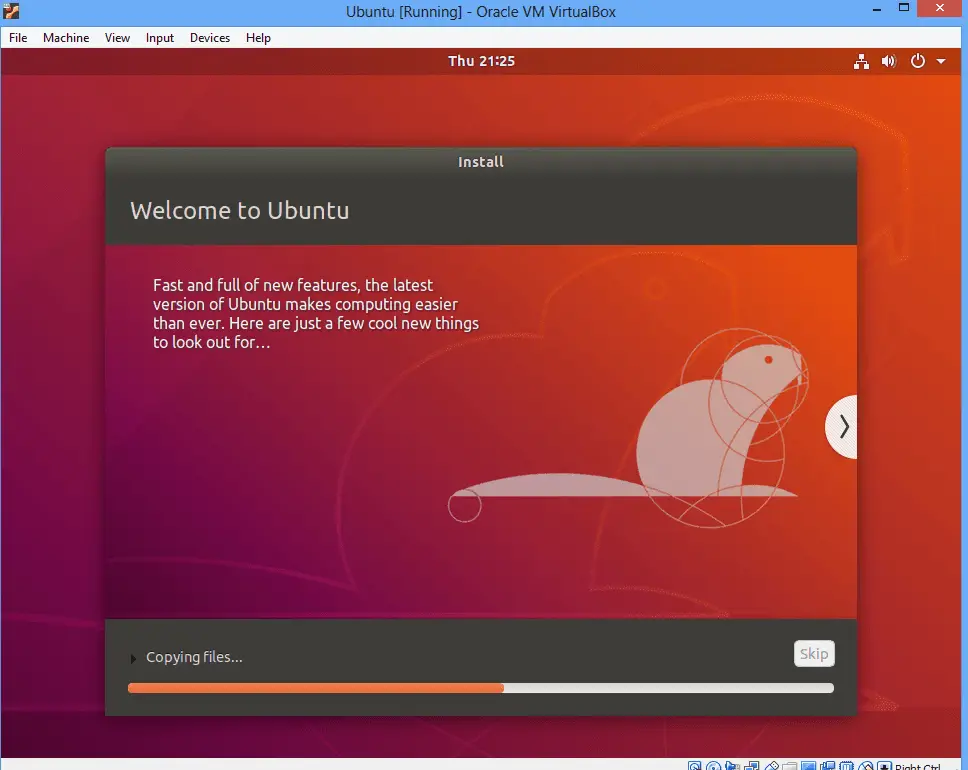Click the shared folders indicator in the VirtualBox status bar

tap(790, 766)
